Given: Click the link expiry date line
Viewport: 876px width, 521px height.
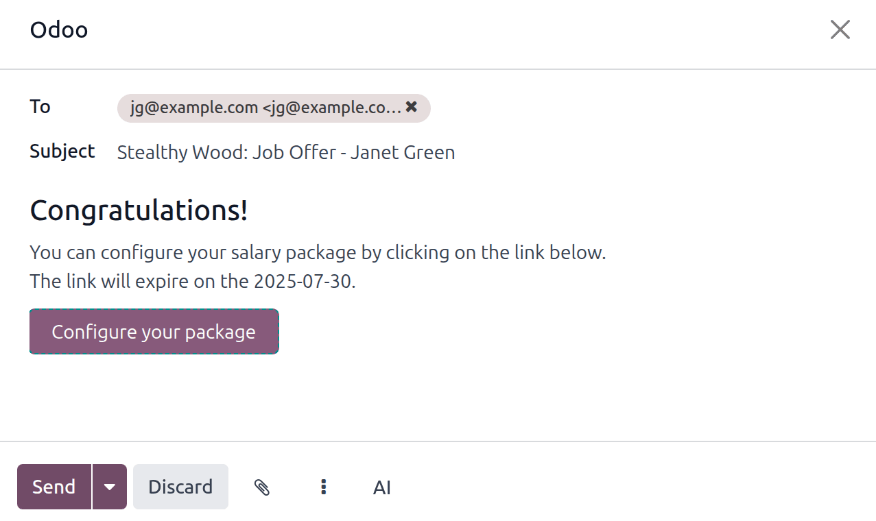Looking at the screenshot, I should click(192, 281).
